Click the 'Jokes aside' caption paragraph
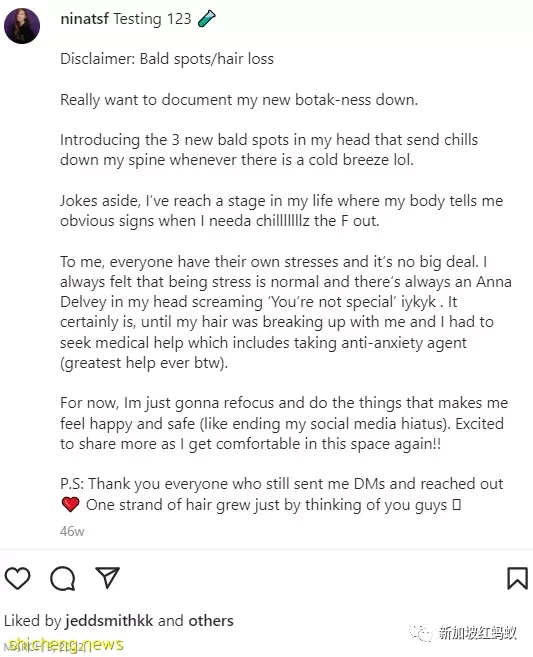This screenshot has width=533, height=657. click(x=282, y=211)
